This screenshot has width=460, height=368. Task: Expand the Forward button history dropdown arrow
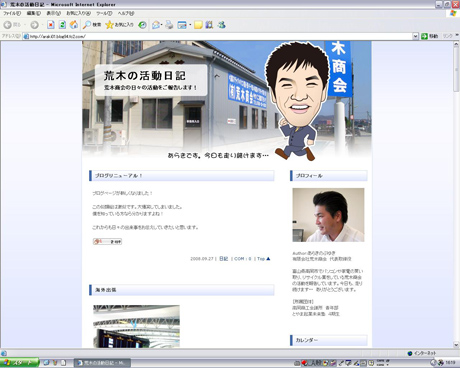(42, 25)
